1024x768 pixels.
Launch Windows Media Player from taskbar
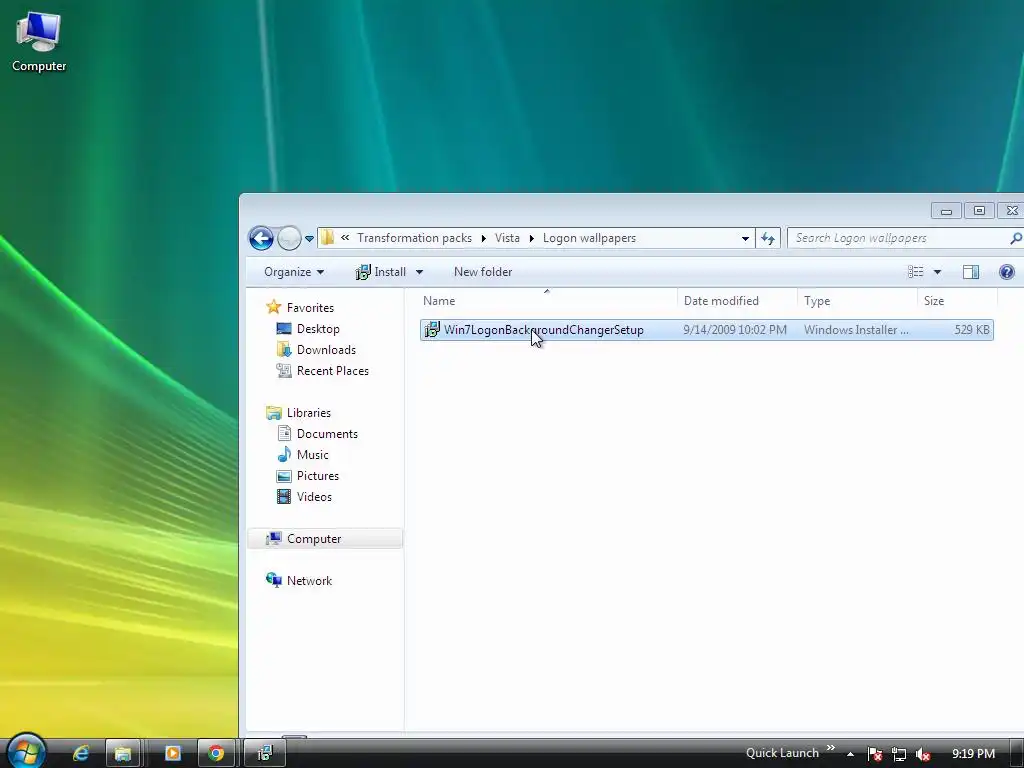click(172, 754)
